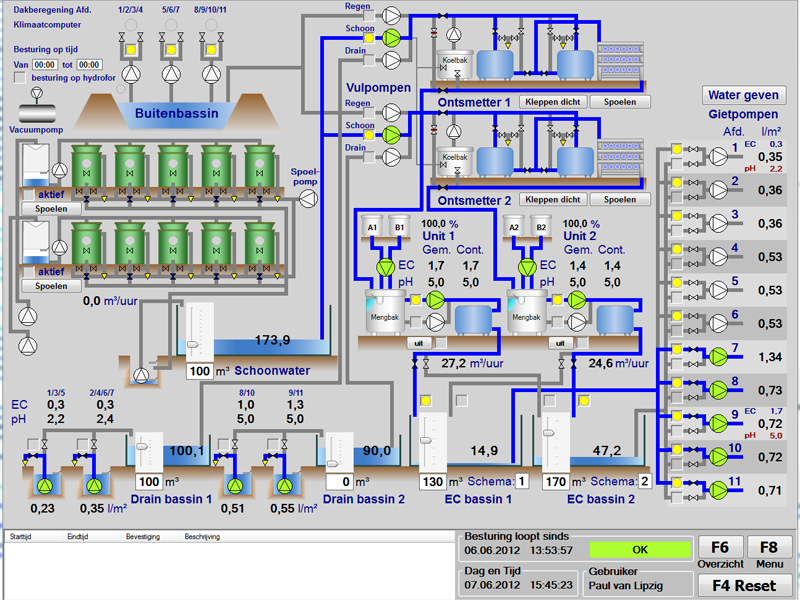
Task: Enable the besturing op hydrofor checkbox
Action: [x=20, y=77]
